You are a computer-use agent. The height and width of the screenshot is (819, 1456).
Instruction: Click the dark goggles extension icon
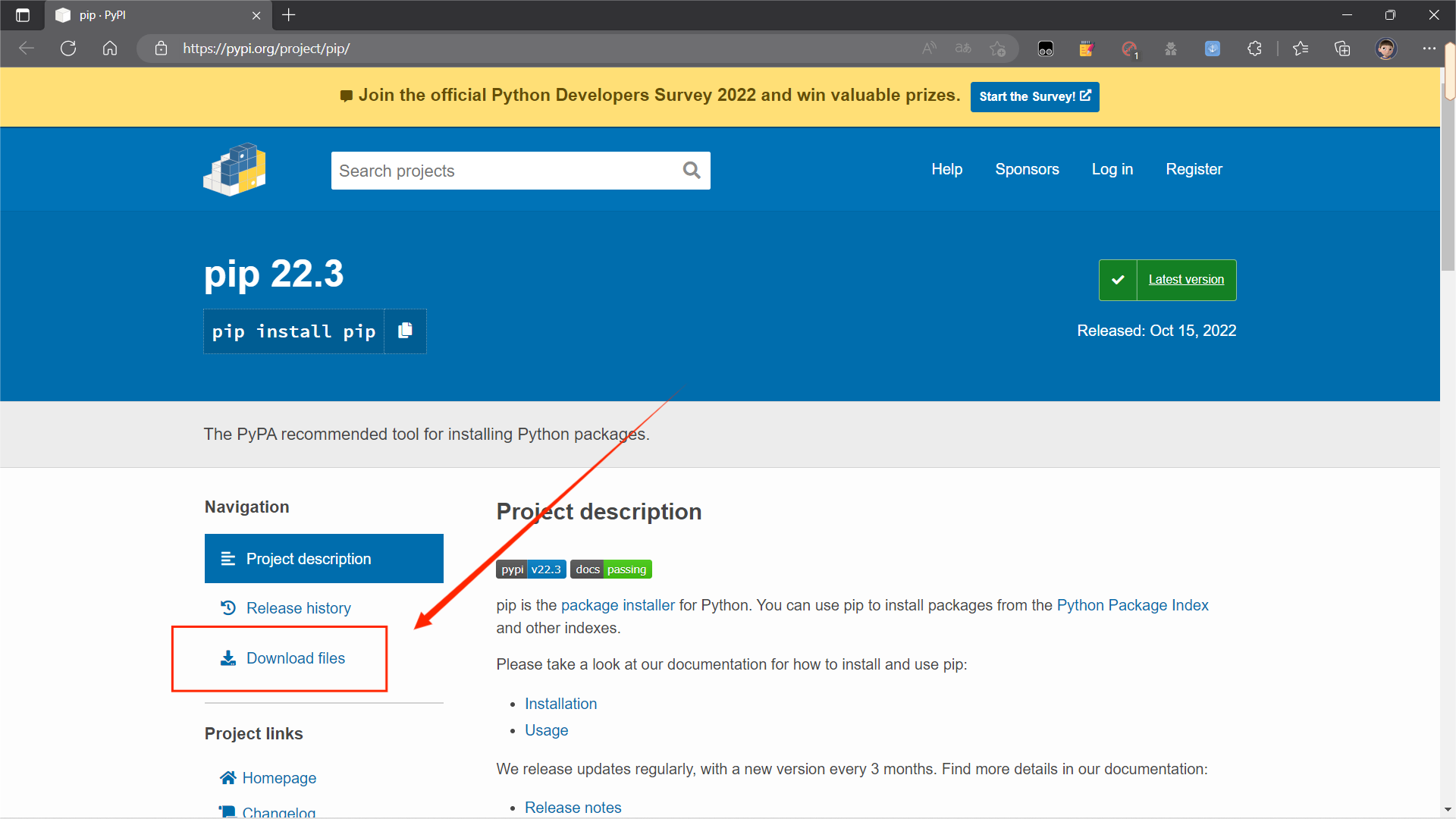[1046, 49]
